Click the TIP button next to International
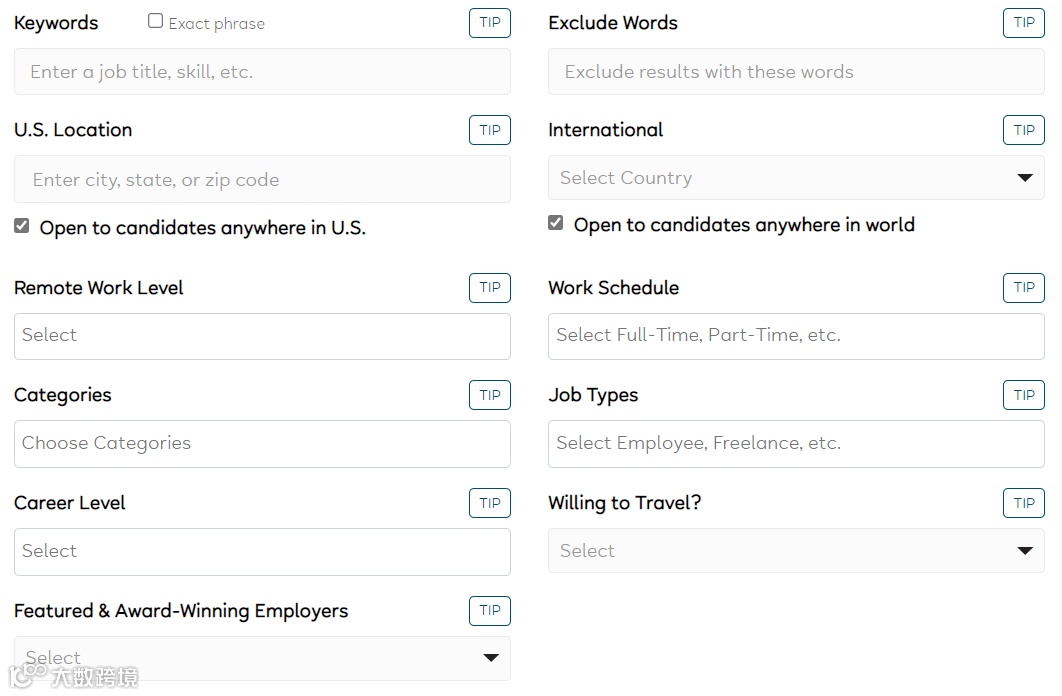This screenshot has height=696, width=1062. pyautogui.click(x=1023, y=130)
